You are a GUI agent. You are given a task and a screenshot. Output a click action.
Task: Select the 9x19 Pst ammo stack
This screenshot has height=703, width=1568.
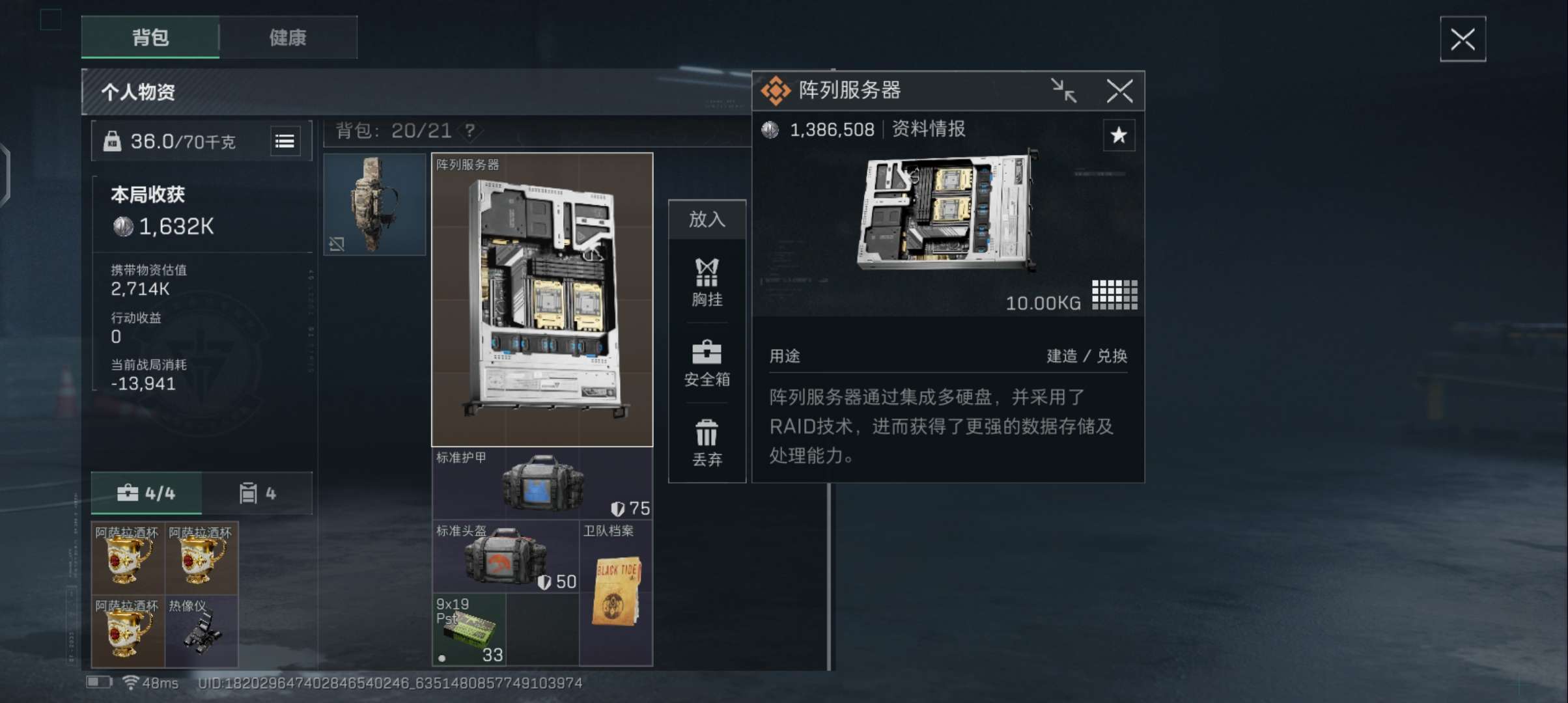coord(469,629)
